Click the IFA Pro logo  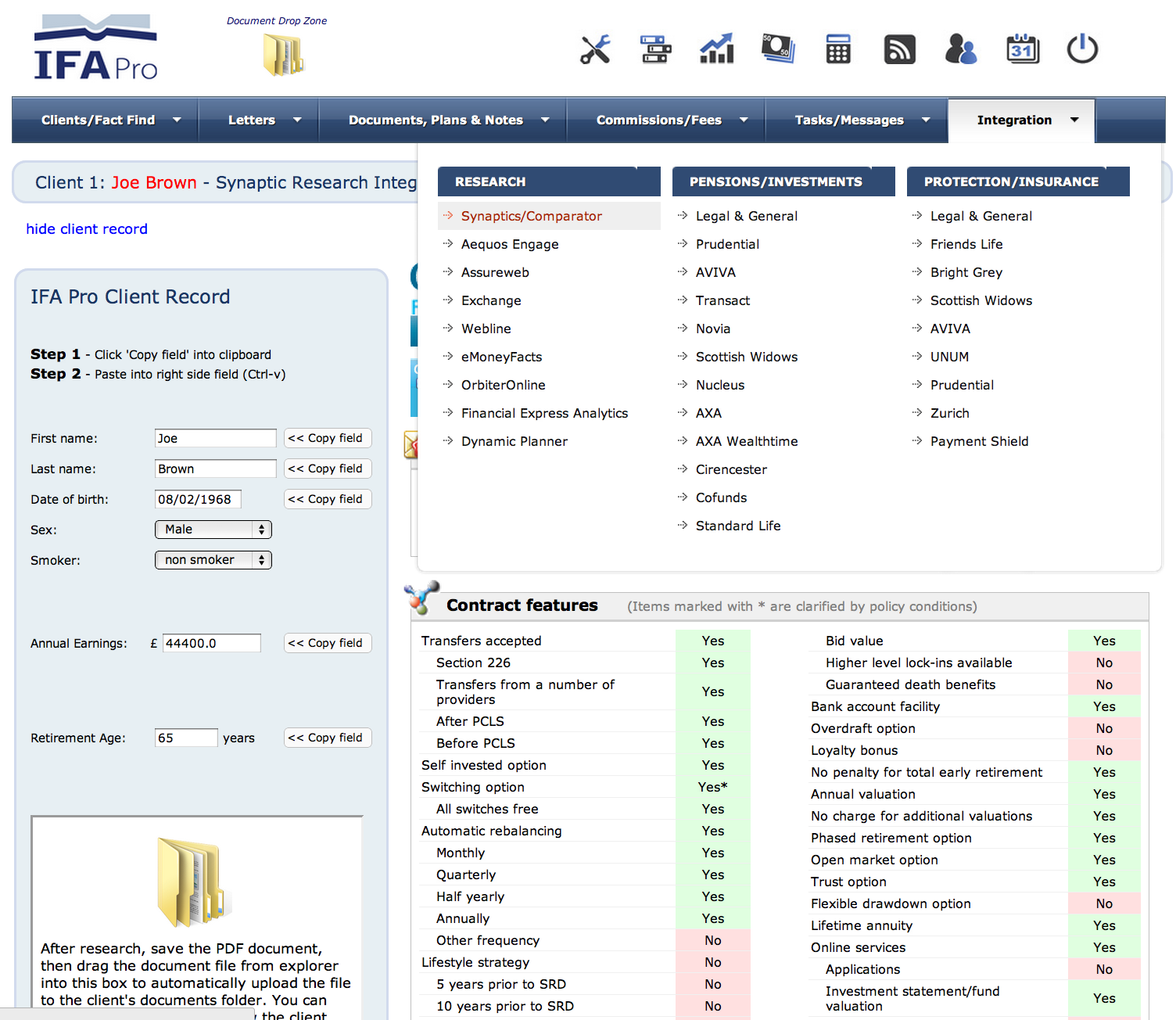tap(95, 48)
